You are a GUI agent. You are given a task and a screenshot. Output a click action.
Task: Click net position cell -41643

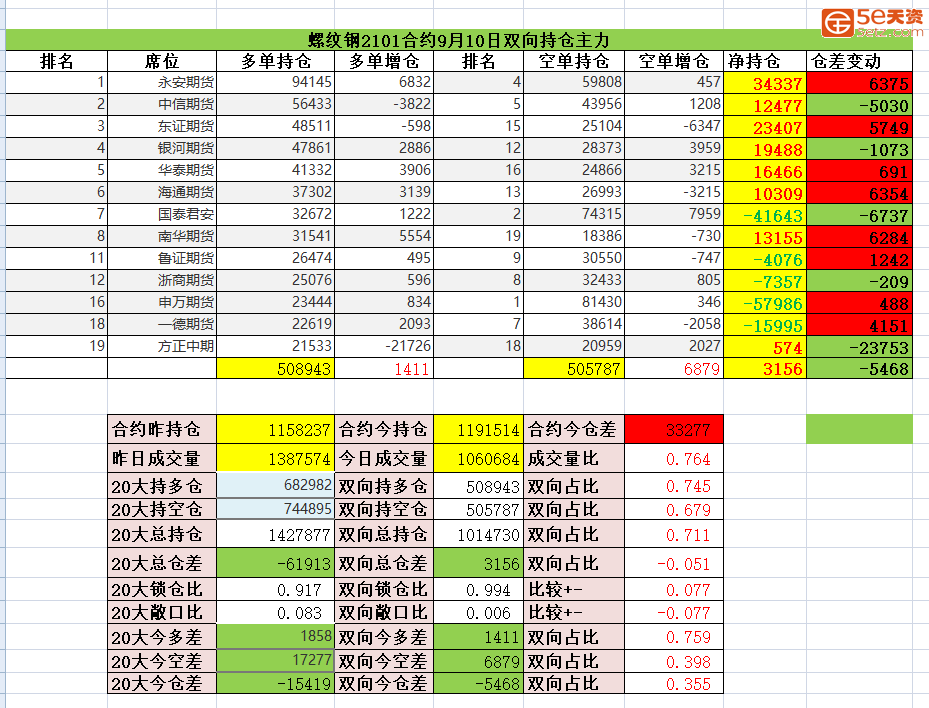click(765, 214)
